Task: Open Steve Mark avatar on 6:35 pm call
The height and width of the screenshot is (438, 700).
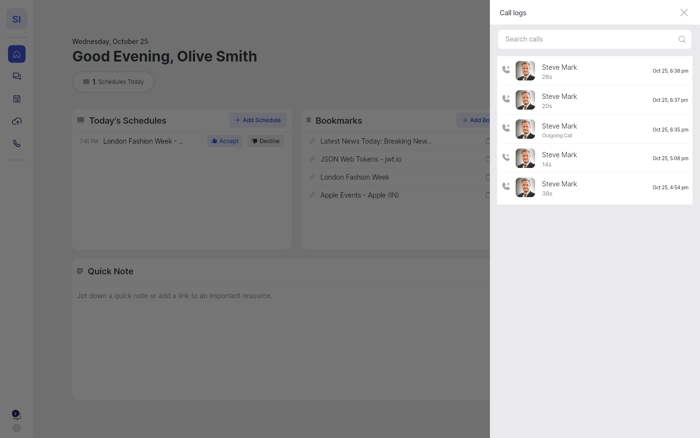Action: (525, 129)
